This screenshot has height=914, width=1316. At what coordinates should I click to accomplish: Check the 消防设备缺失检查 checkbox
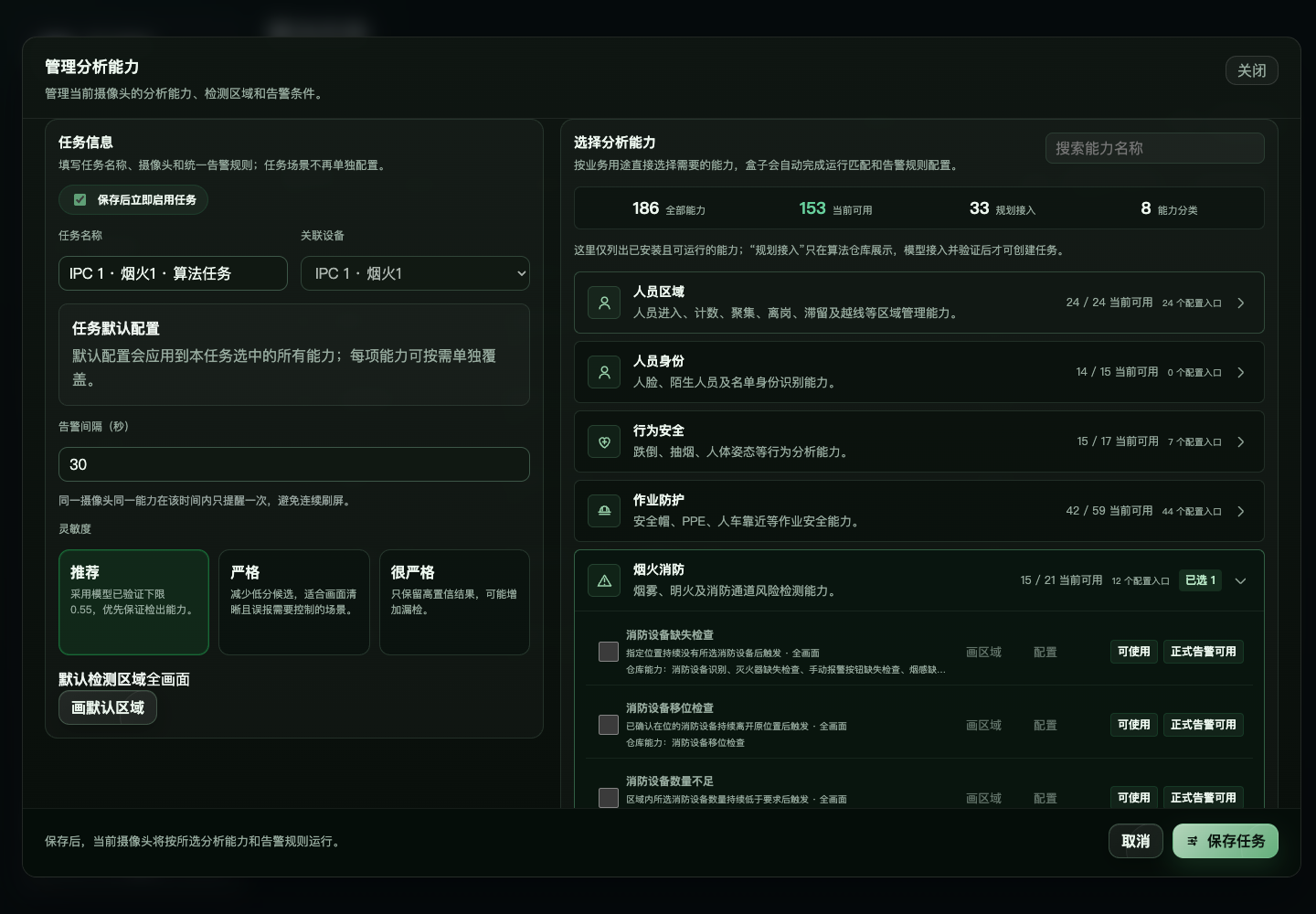[x=609, y=652]
